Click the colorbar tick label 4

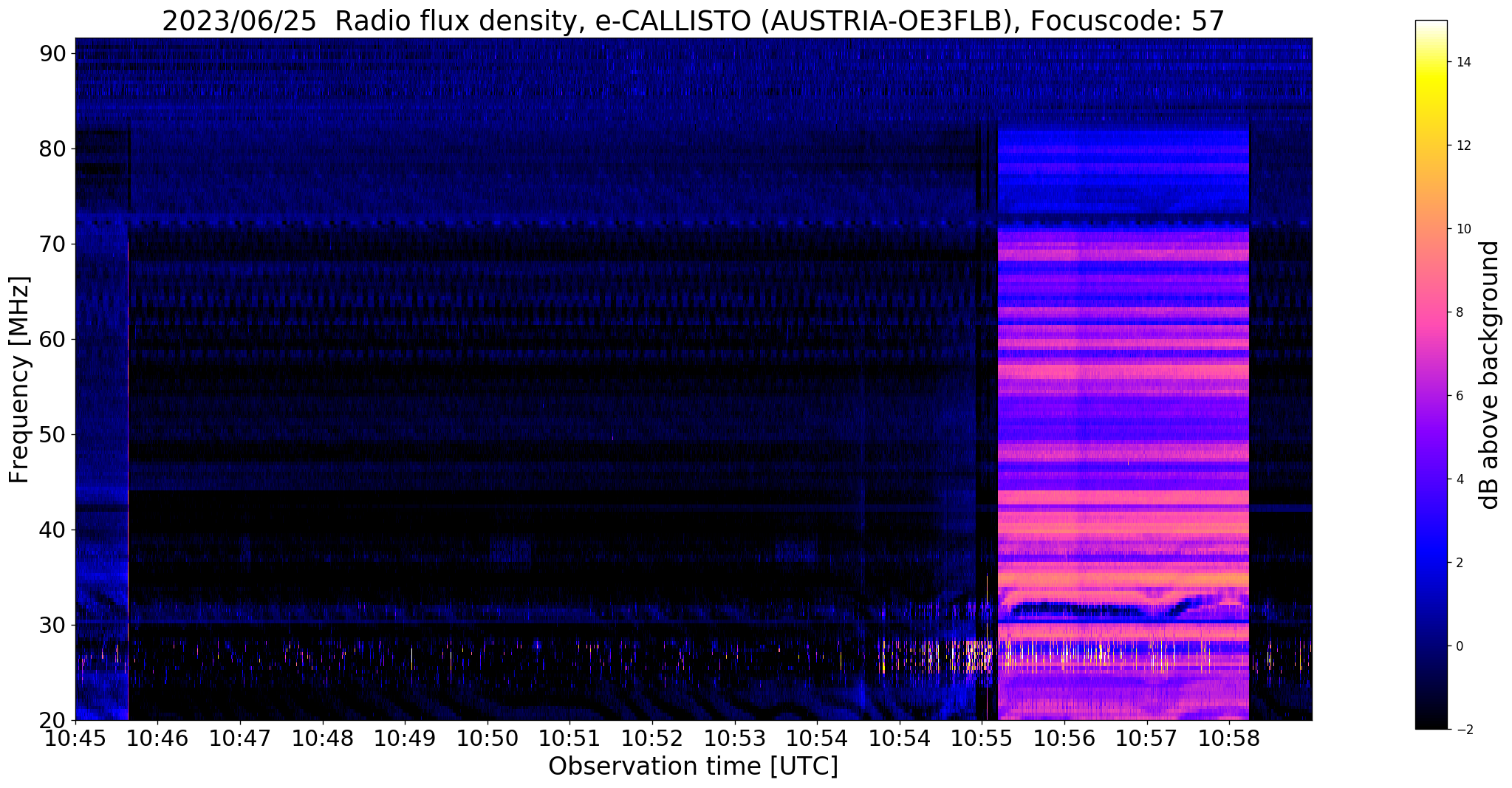coord(1459,479)
